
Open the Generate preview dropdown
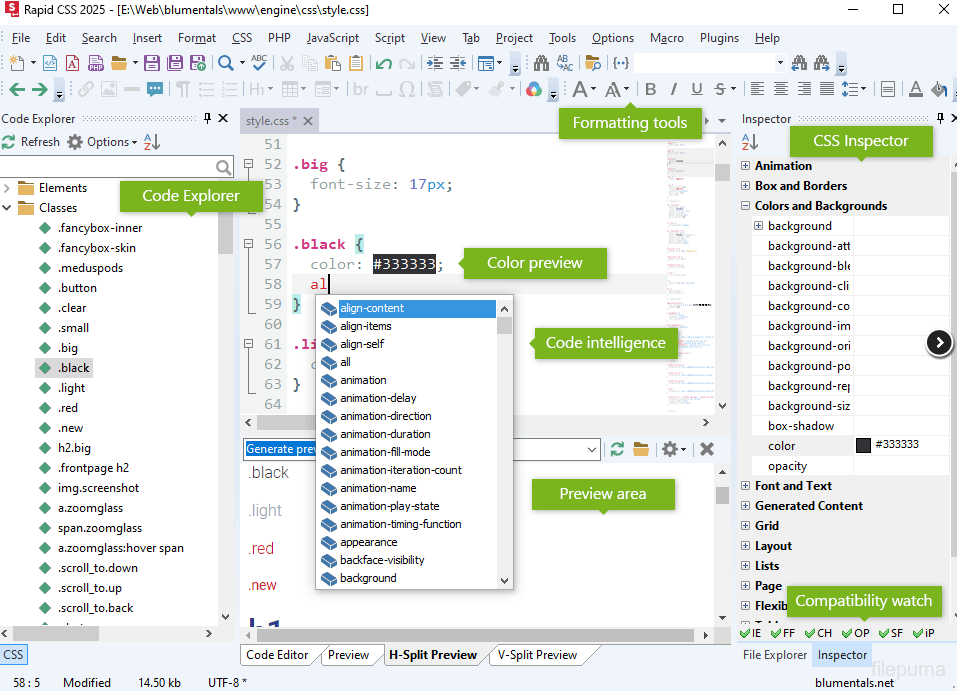tap(592, 449)
